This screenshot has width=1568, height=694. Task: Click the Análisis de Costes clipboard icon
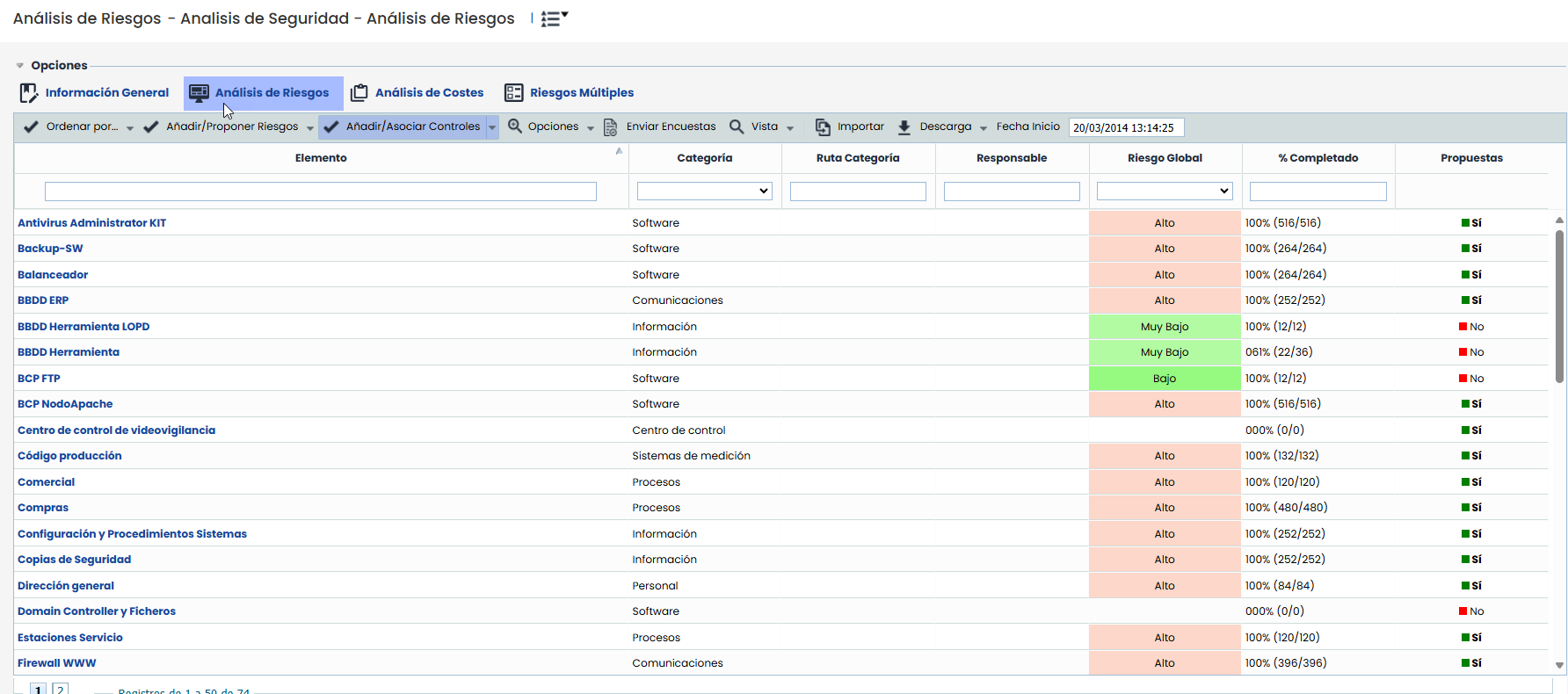tap(359, 93)
